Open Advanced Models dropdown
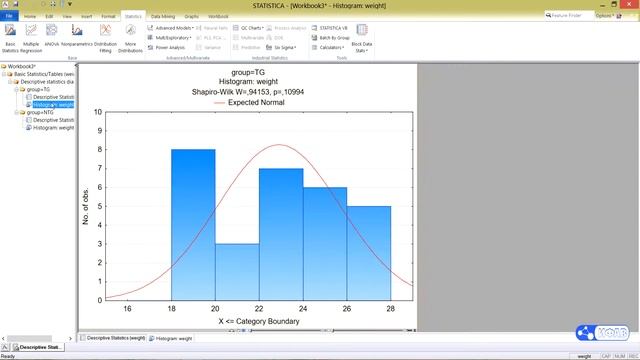The height and width of the screenshot is (360, 640). click(x=171, y=28)
